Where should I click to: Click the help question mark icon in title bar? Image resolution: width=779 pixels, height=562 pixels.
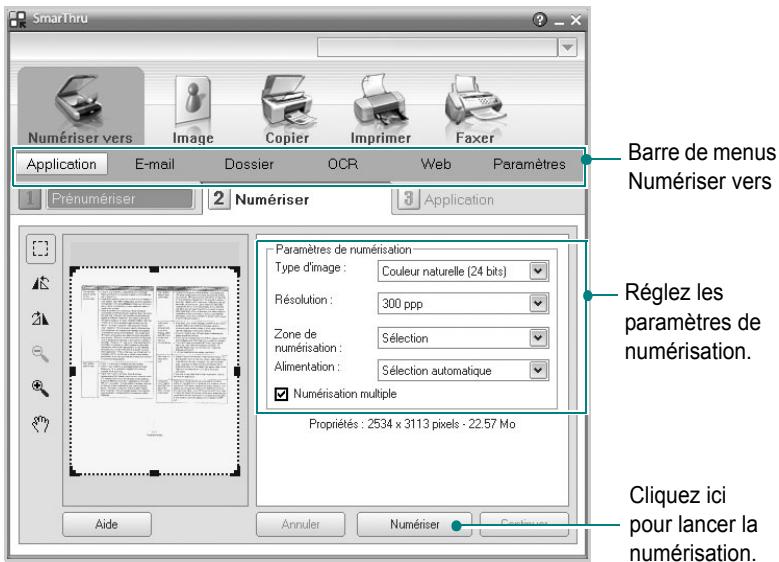point(540,20)
